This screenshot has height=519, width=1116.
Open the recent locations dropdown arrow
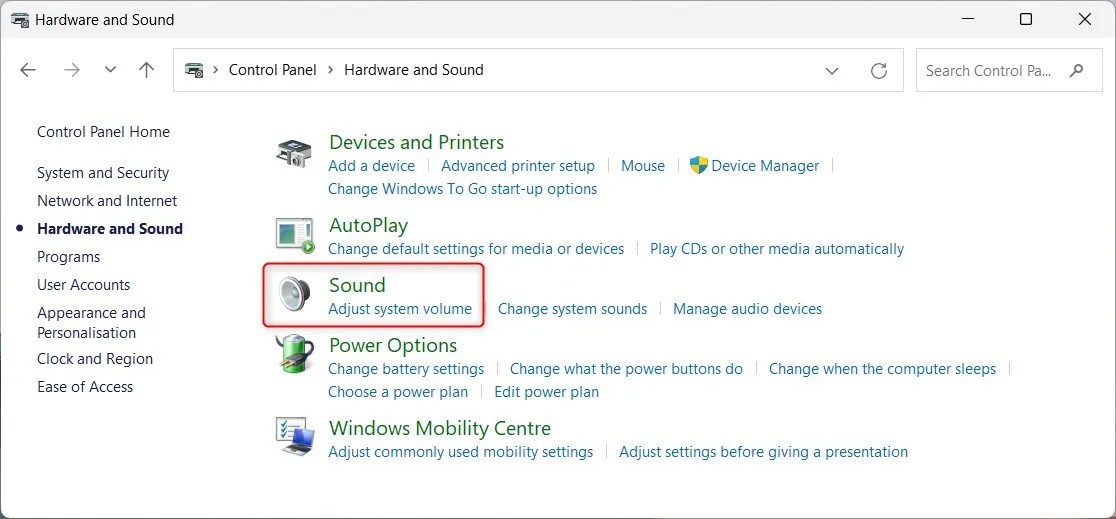pos(110,70)
